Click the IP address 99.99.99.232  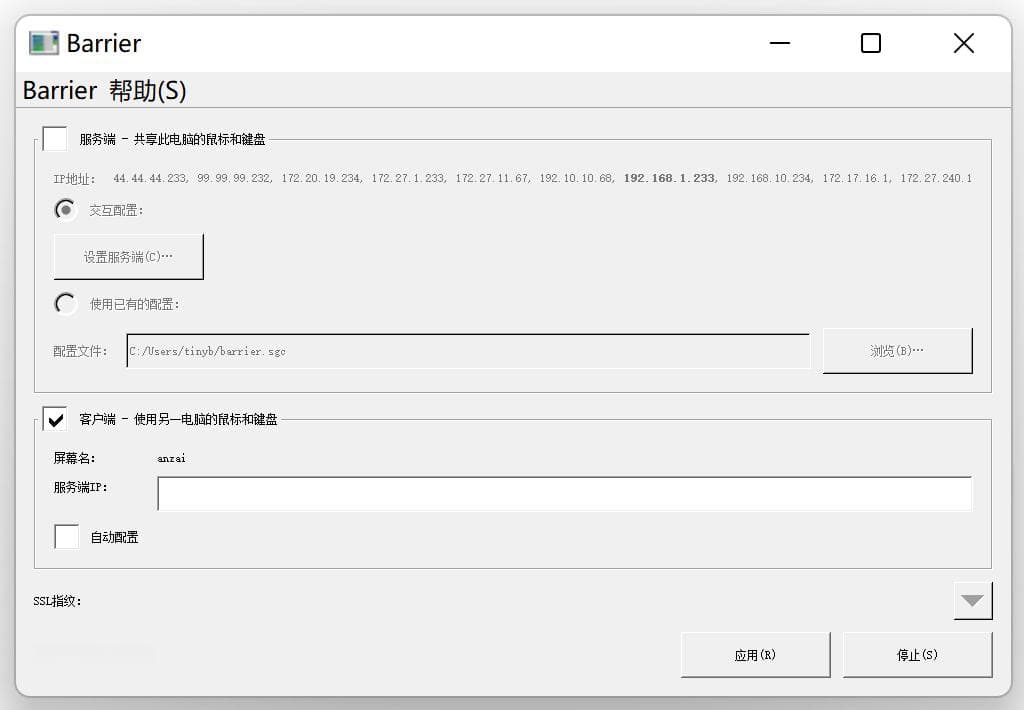pos(233,178)
